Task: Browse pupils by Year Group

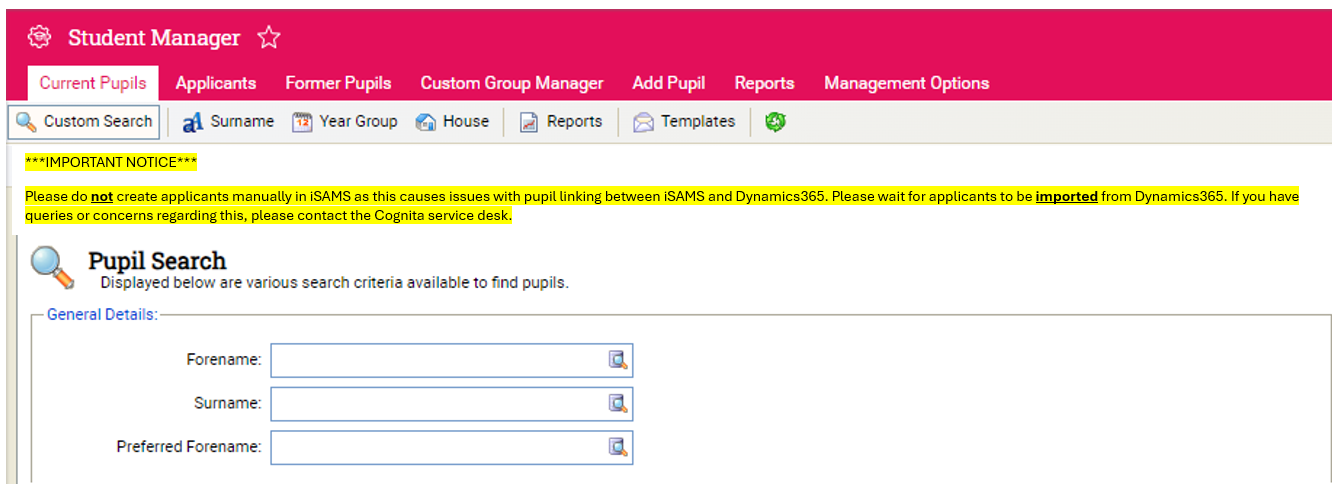Action: 345,122
